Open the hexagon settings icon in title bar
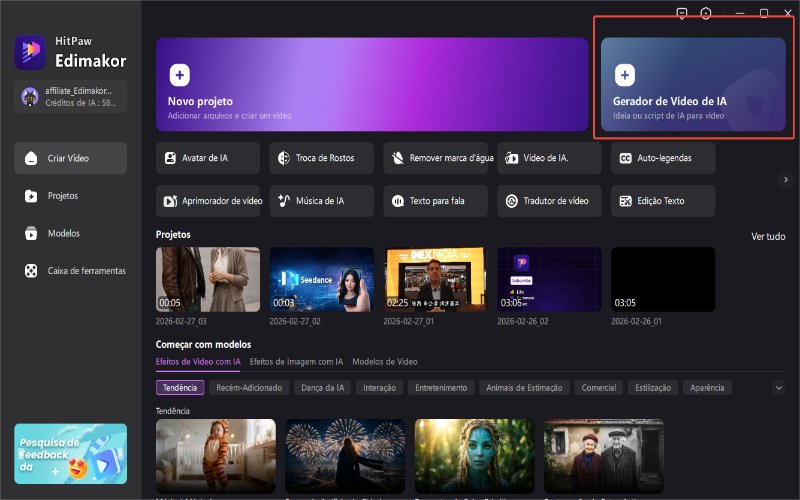 pos(706,13)
